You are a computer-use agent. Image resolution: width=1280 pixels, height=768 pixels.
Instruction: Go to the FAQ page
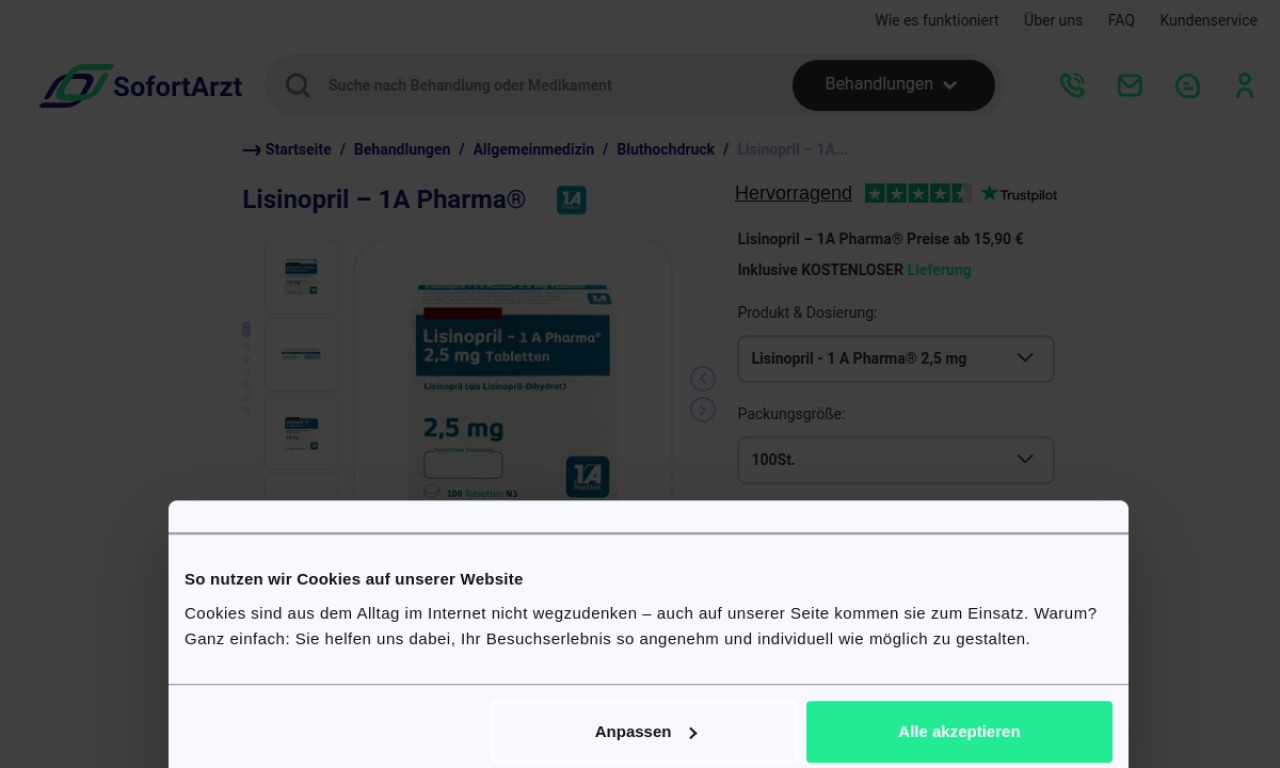click(x=1121, y=20)
